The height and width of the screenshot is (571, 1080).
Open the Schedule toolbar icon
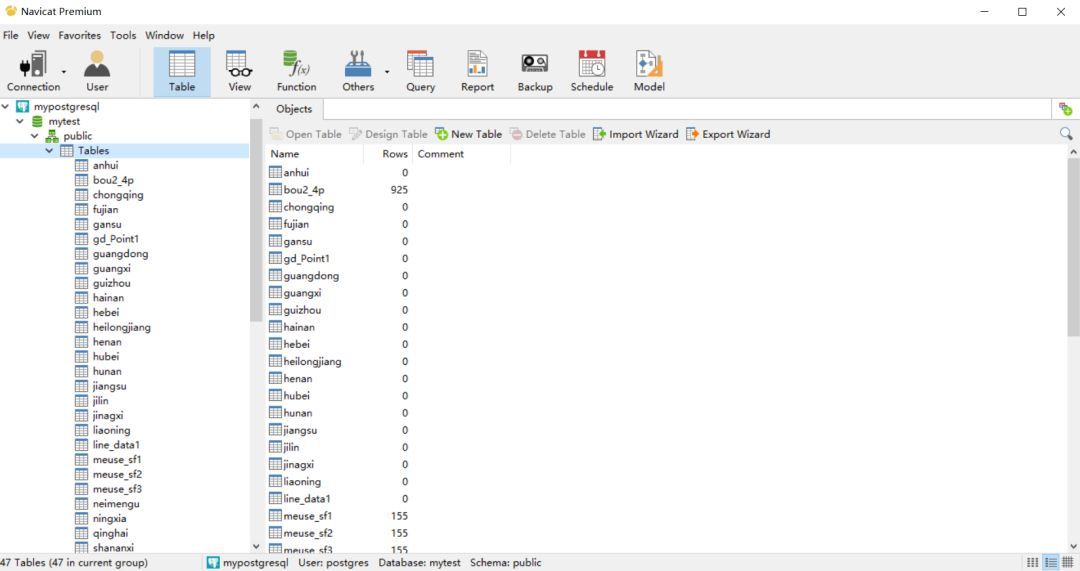[592, 72]
